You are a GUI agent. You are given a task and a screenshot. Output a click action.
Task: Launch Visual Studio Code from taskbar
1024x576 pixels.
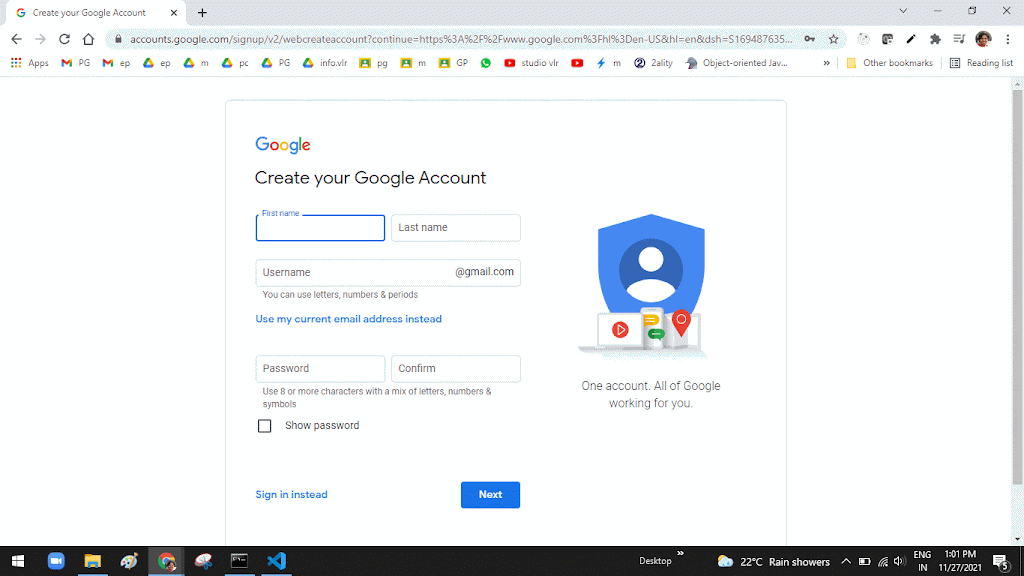tap(277, 561)
